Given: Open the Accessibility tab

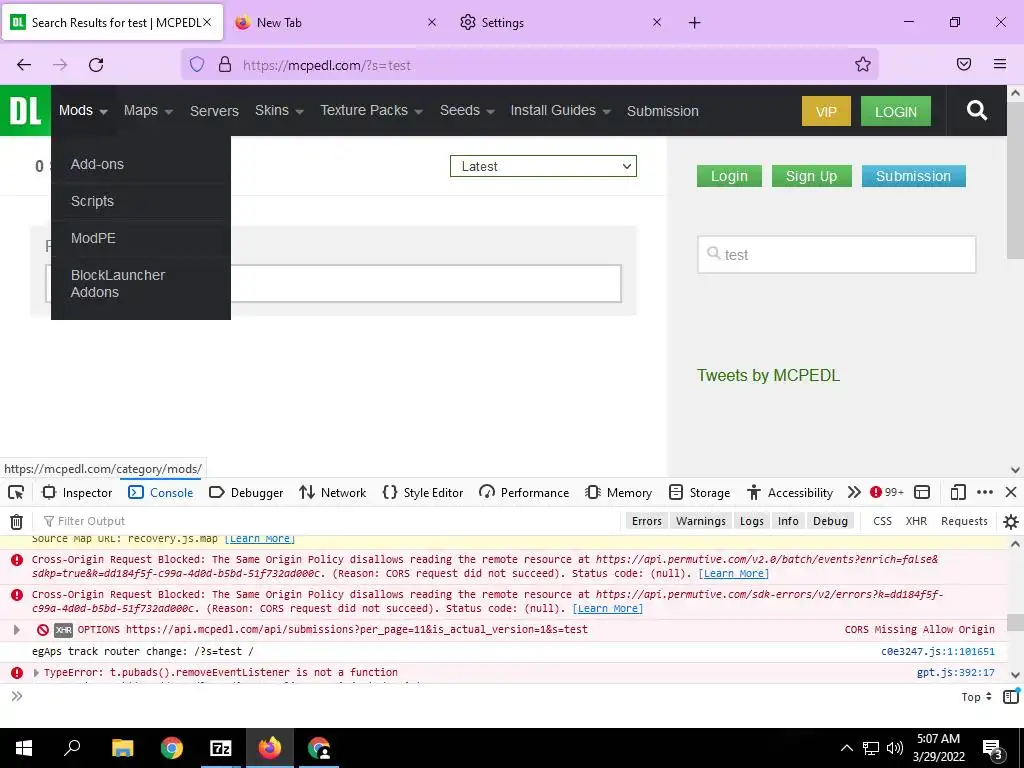Looking at the screenshot, I should [x=790, y=492].
